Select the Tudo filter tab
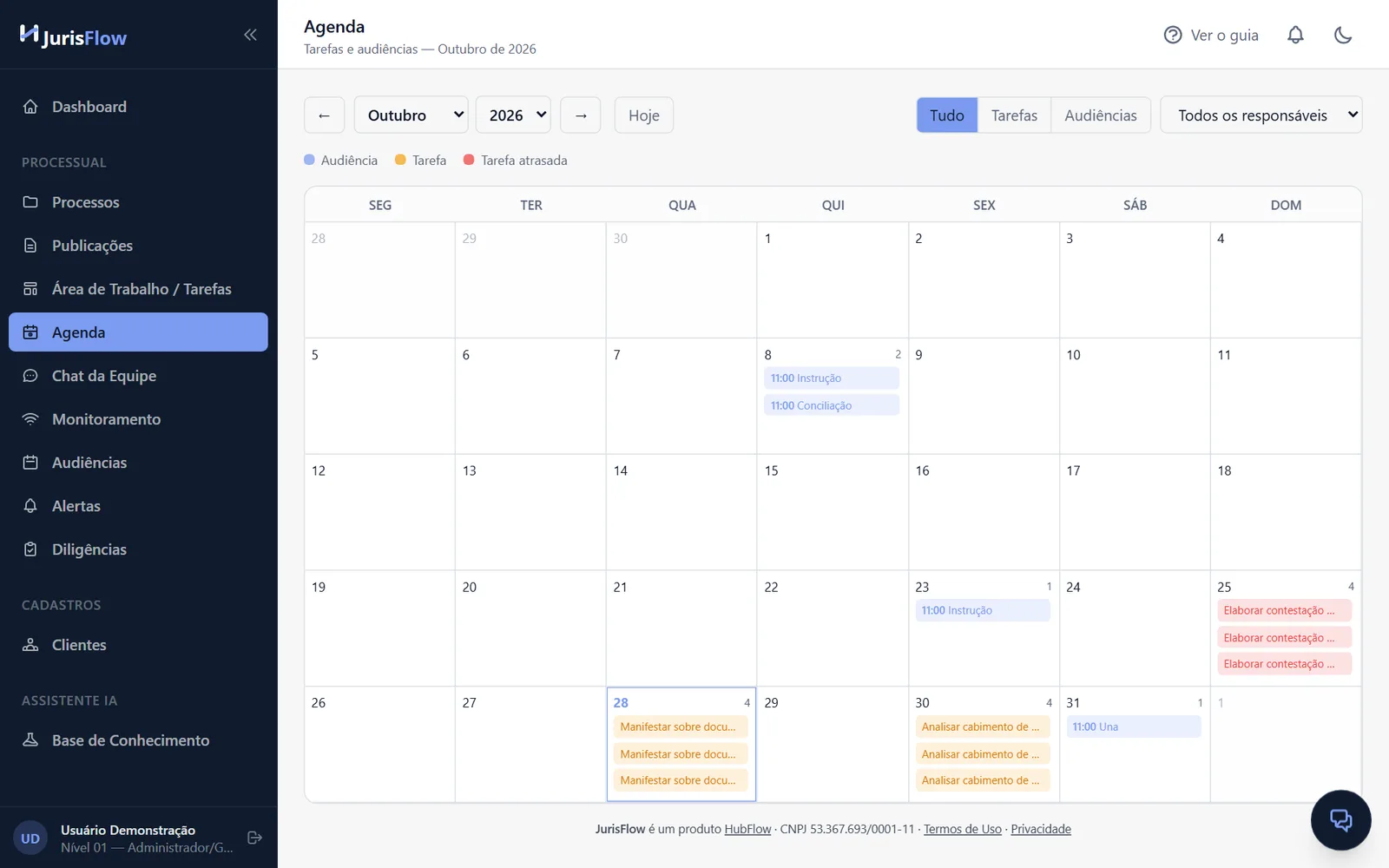The image size is (1389, 868). pos(947,115)
